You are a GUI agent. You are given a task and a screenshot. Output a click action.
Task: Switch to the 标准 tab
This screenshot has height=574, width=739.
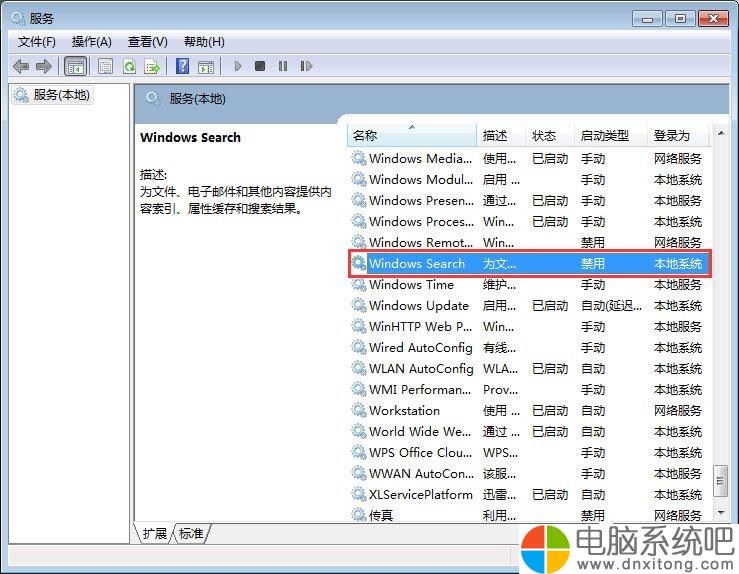[191, 533]
